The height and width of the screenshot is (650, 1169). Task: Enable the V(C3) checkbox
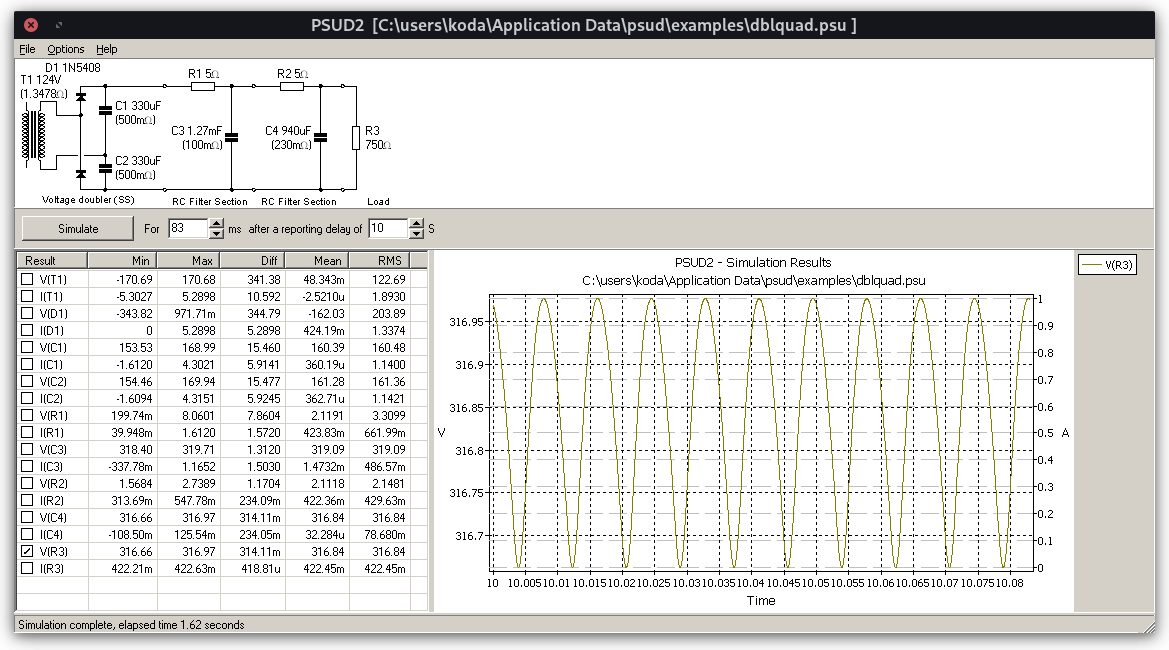coord(27,449)
